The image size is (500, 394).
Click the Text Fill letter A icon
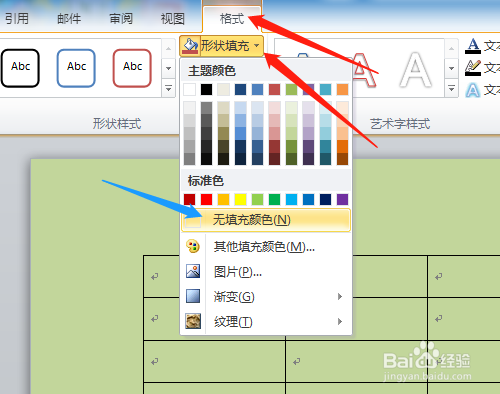coord(473,46)
